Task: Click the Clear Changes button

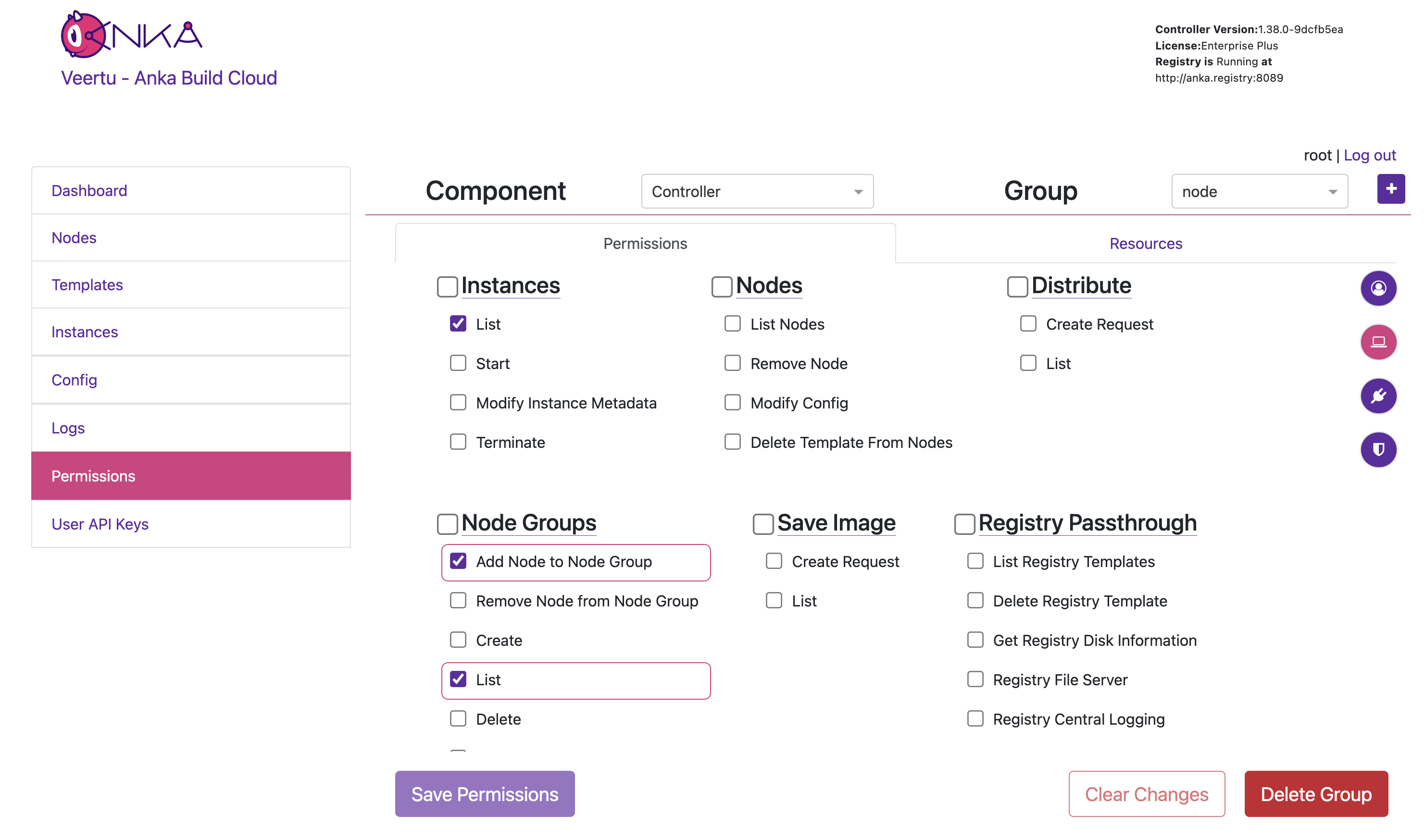Action: pos(1146,793)
